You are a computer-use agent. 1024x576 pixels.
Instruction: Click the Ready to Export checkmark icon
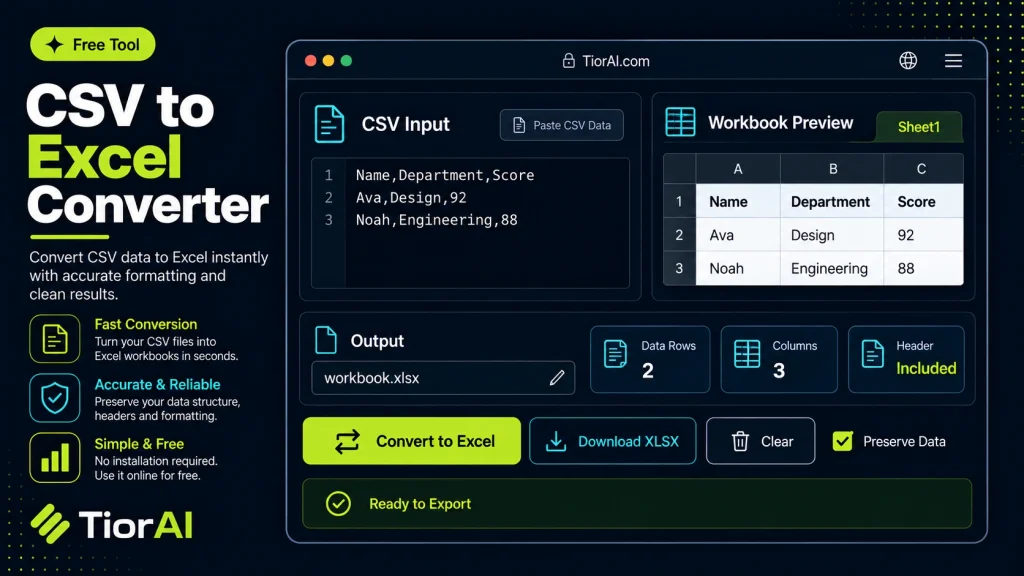[338, 504]
